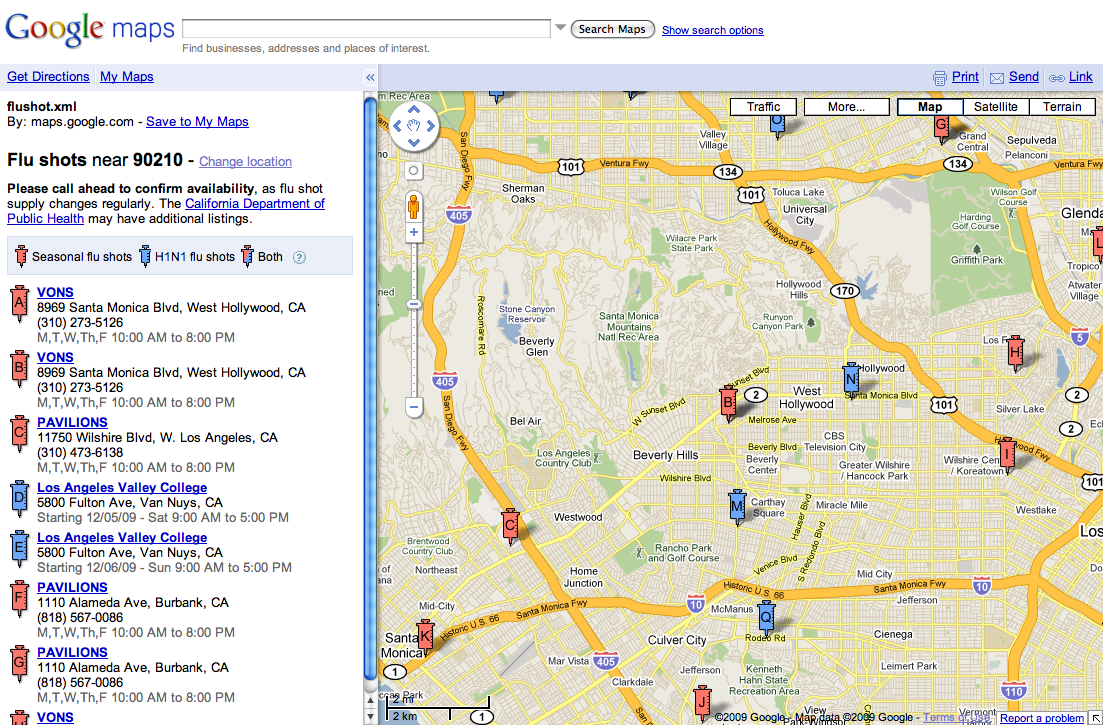This screenshot has width=1103, height=725.
Task: Click the Change location link
Action: tap(245, 162)
